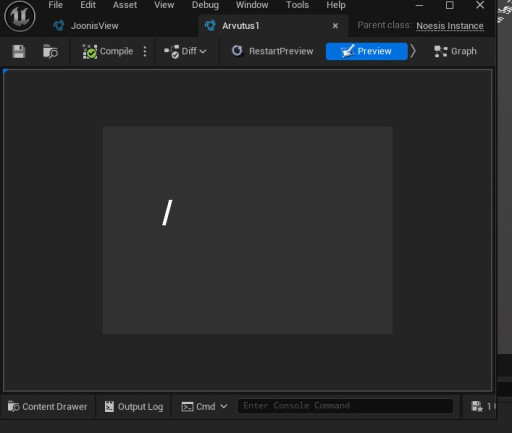Open the Content Drawer
The image size is (512, 433).
point(47,406)
